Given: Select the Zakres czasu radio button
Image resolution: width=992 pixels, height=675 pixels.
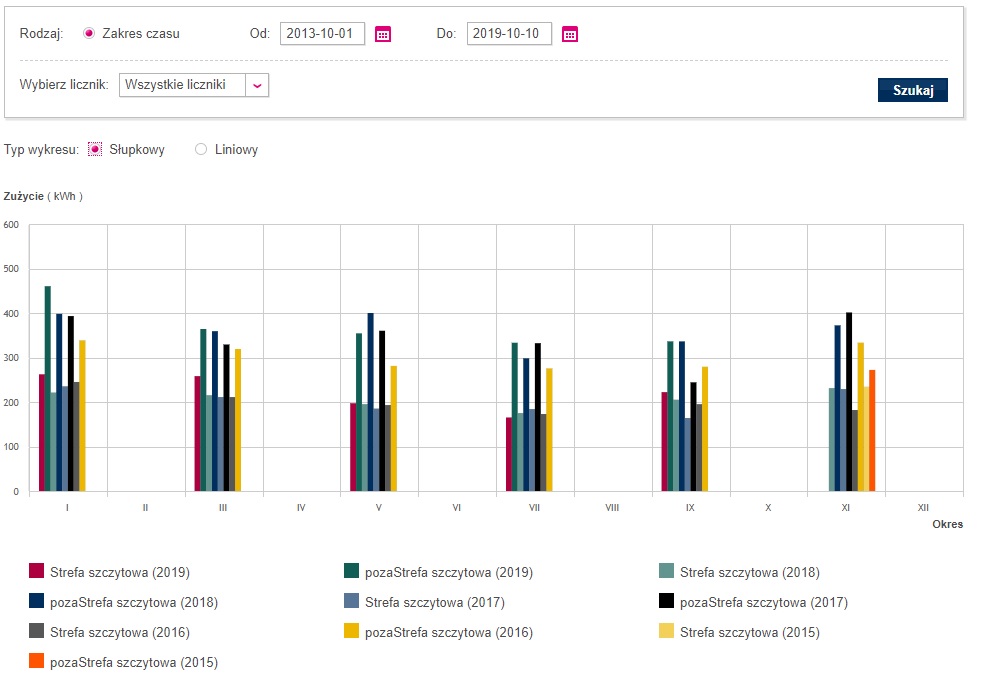Looking at the screenshot, I should 89,33.
